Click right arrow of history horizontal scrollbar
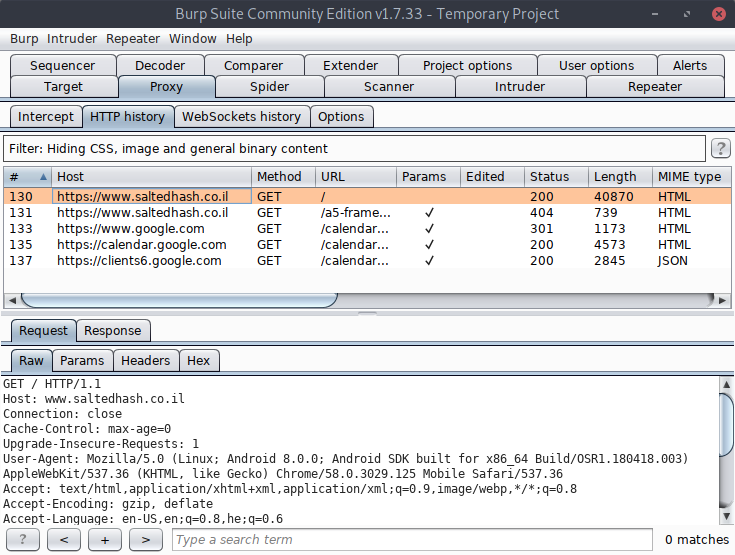The width and height of the screenshot is (735, 555). [x=722, y=300]
